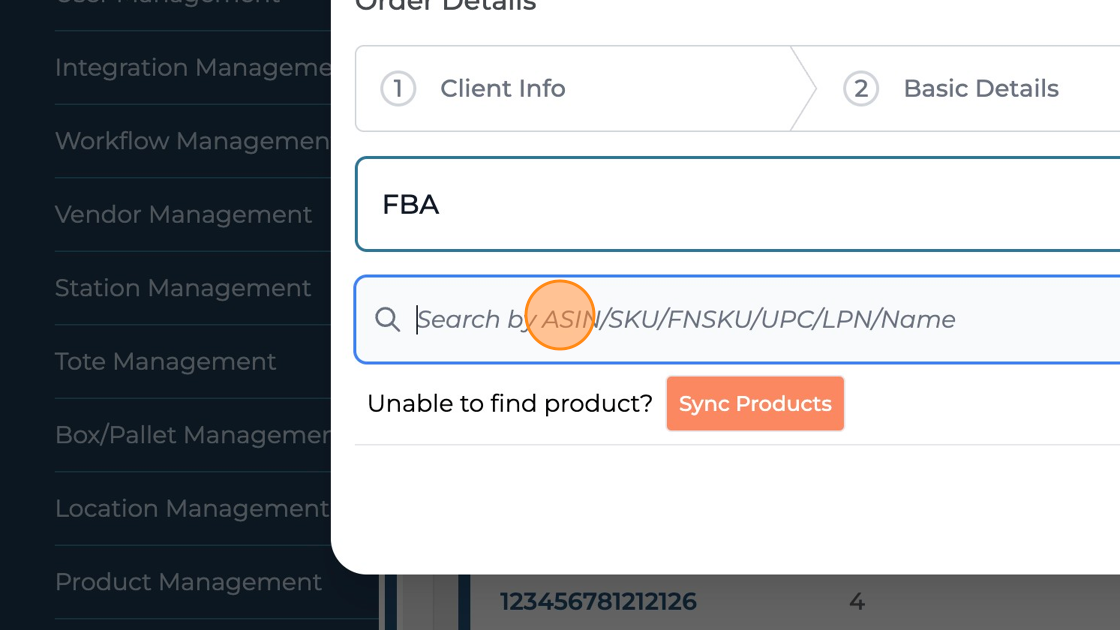The image size is (1120, 630).
Task: Click the quantity 4 table cell
Action: point(856,602)
